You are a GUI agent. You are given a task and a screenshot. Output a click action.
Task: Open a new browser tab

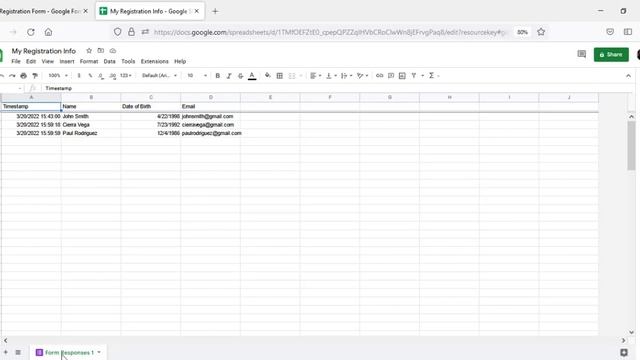pos(215,11)
